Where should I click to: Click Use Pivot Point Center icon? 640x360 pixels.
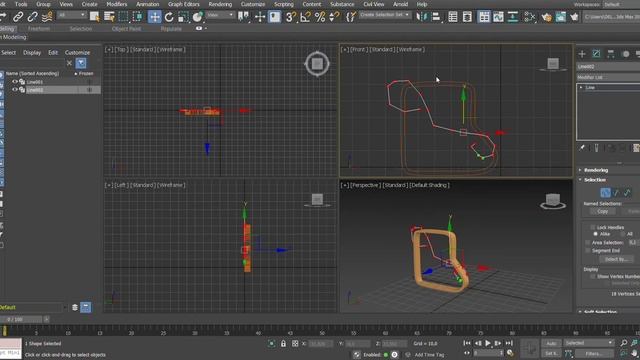[x=243, y=17]
